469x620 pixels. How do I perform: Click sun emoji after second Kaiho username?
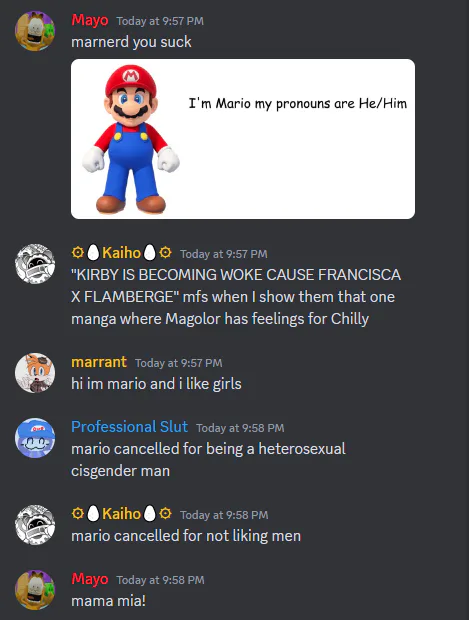coord(165,513)
